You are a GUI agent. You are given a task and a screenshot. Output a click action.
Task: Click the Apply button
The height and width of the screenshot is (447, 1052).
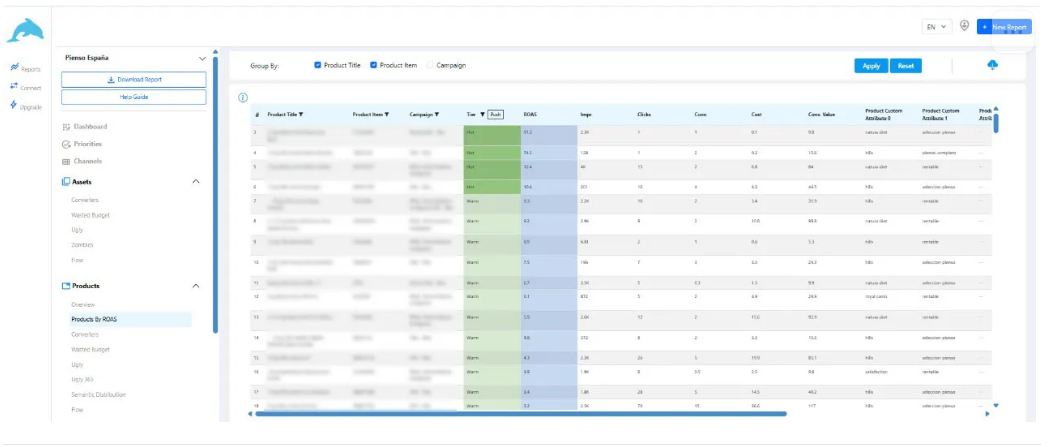[871, 66]
